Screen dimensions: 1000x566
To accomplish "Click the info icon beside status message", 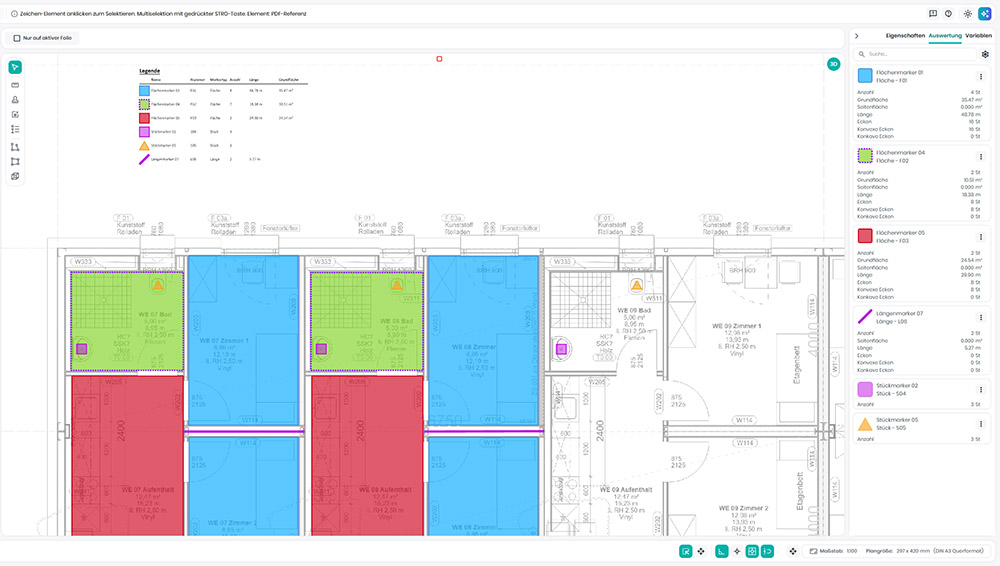I will pyautogui.click(x=14, y=13).
